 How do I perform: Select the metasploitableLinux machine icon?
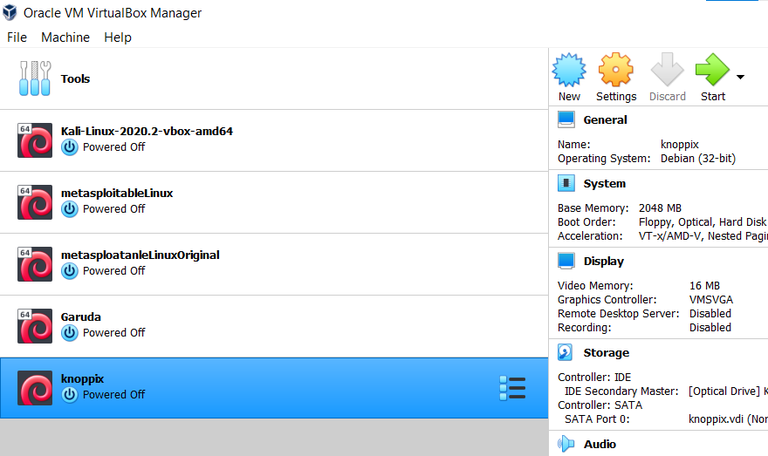click(35, 202)
